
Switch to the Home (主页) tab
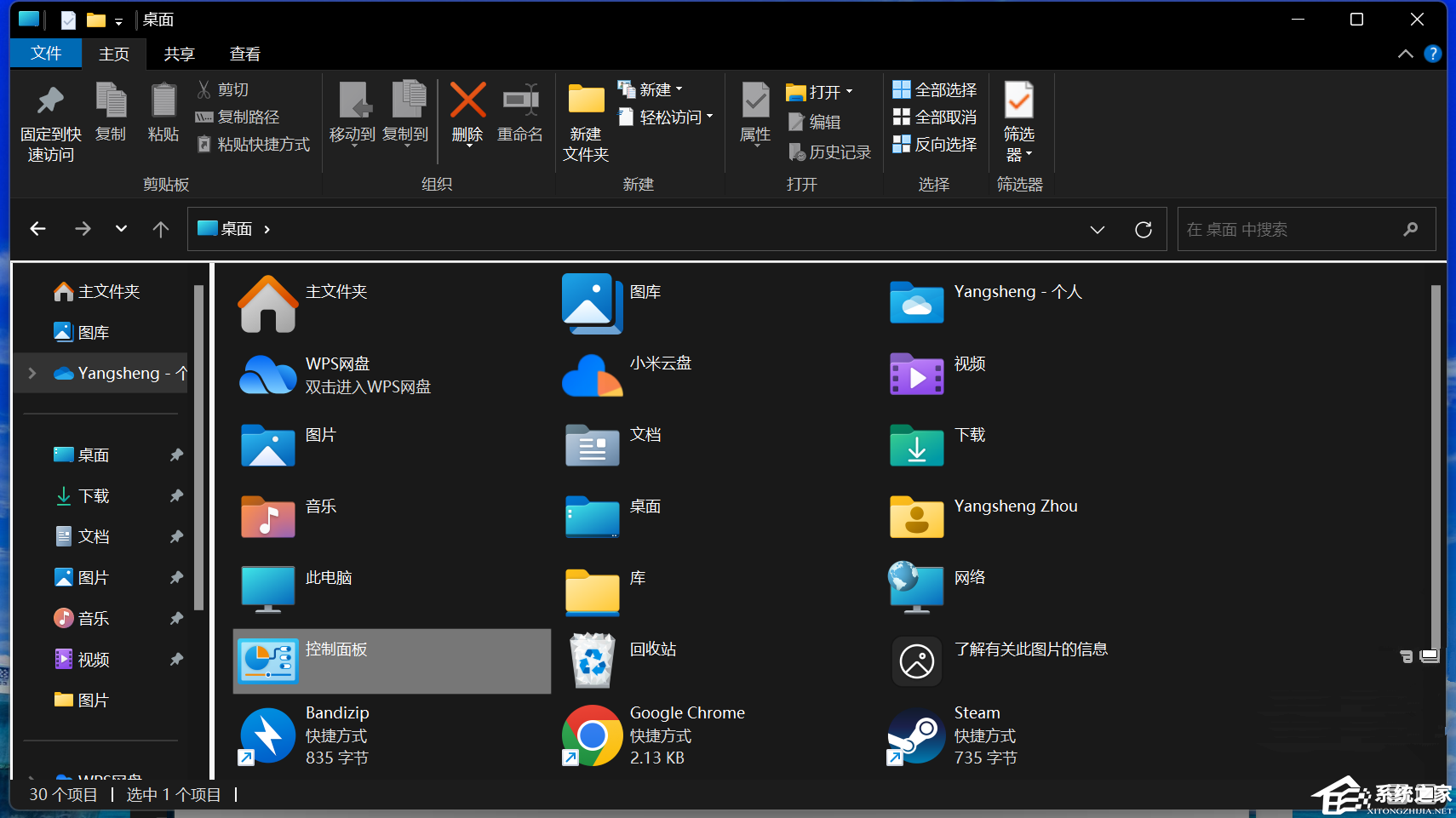114,54
